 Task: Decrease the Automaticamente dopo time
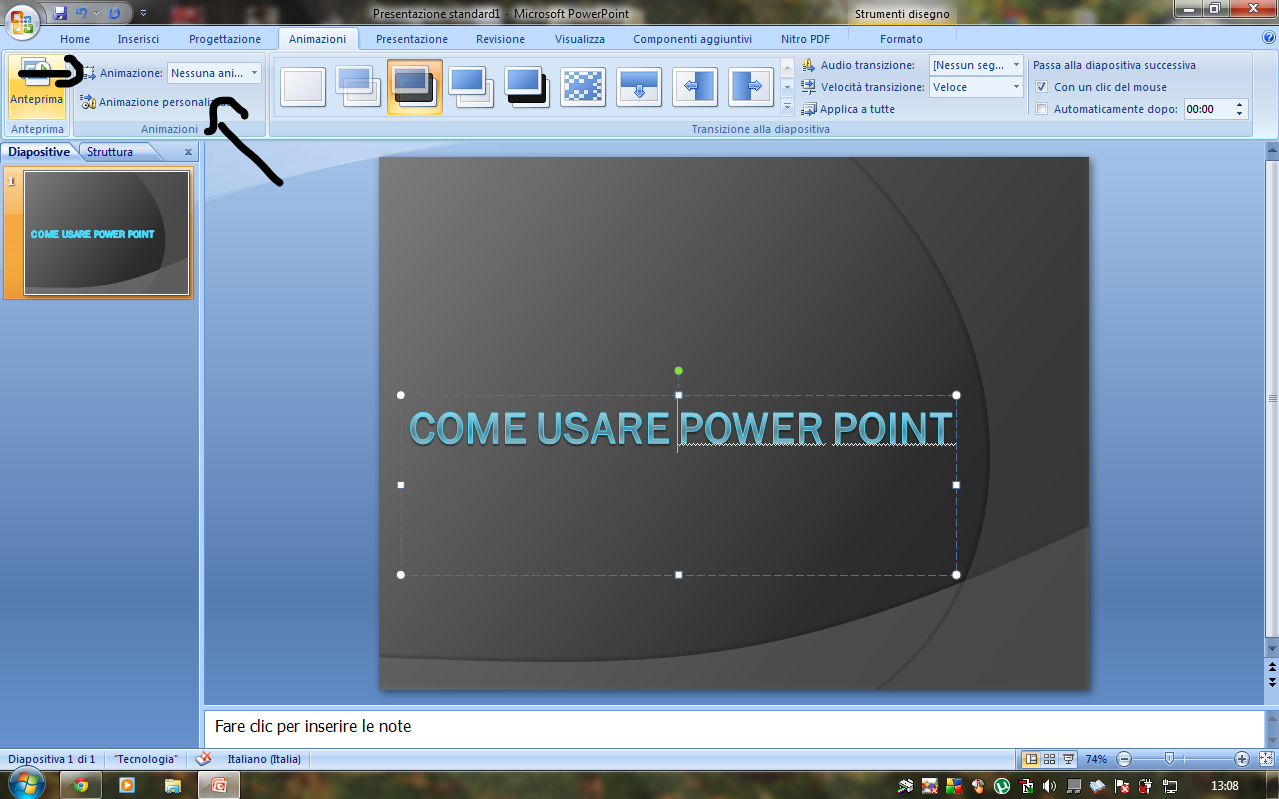(x=1240, y=114)
